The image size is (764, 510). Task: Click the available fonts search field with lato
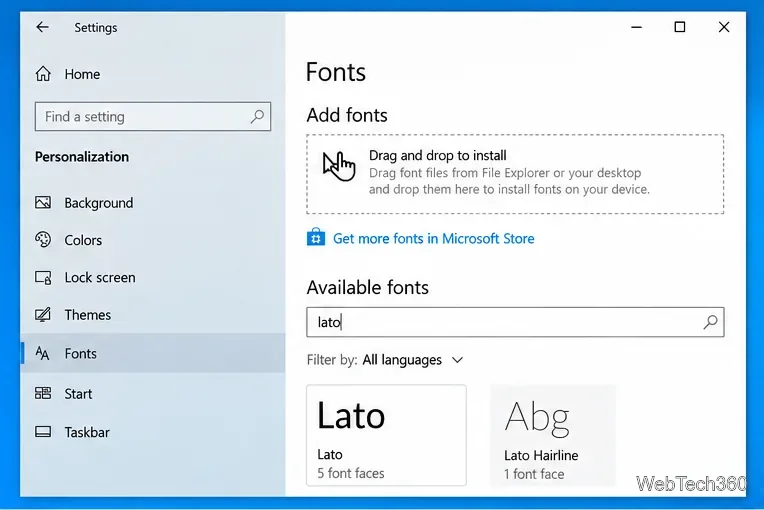(515, 322)
